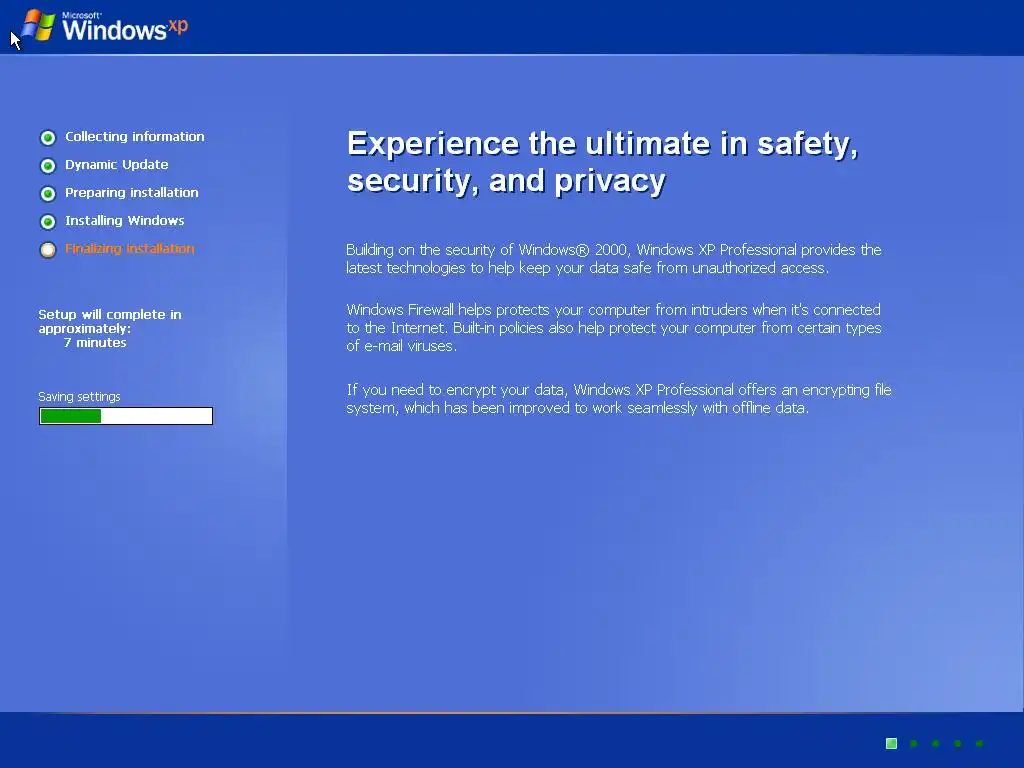Image resolution: width=1024 pixels, height=768 pixels.
Task: Click the green bullet beside Installing Windows
Action: click(48, 222)
